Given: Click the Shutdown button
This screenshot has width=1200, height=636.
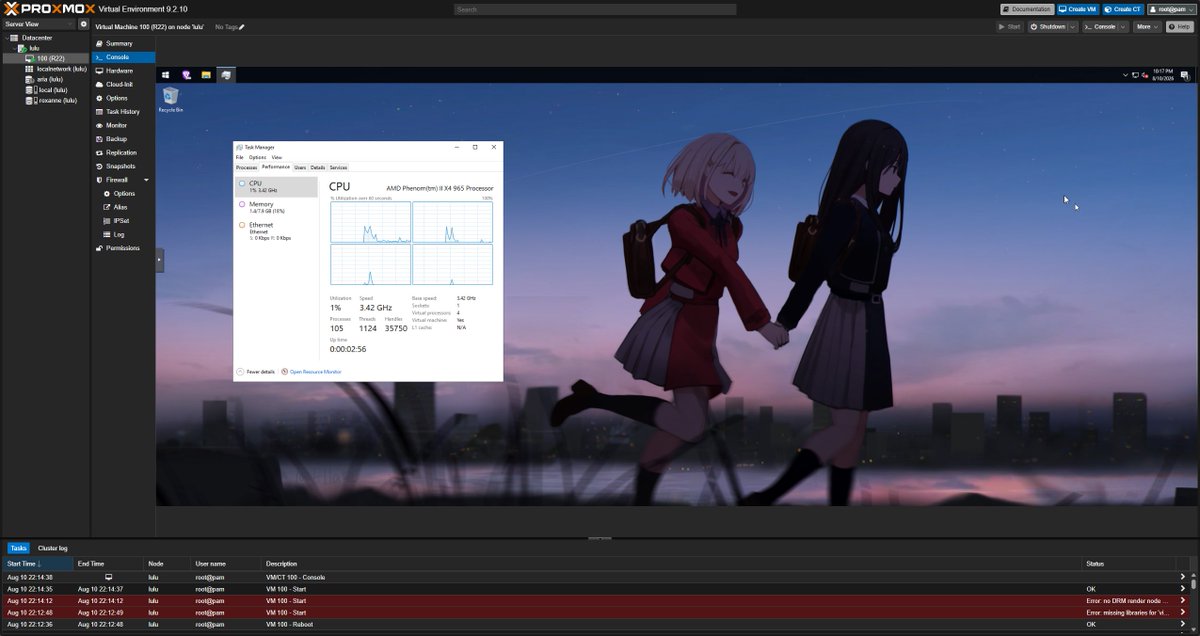Looking at the screenshot, I should pos(1048,27).
